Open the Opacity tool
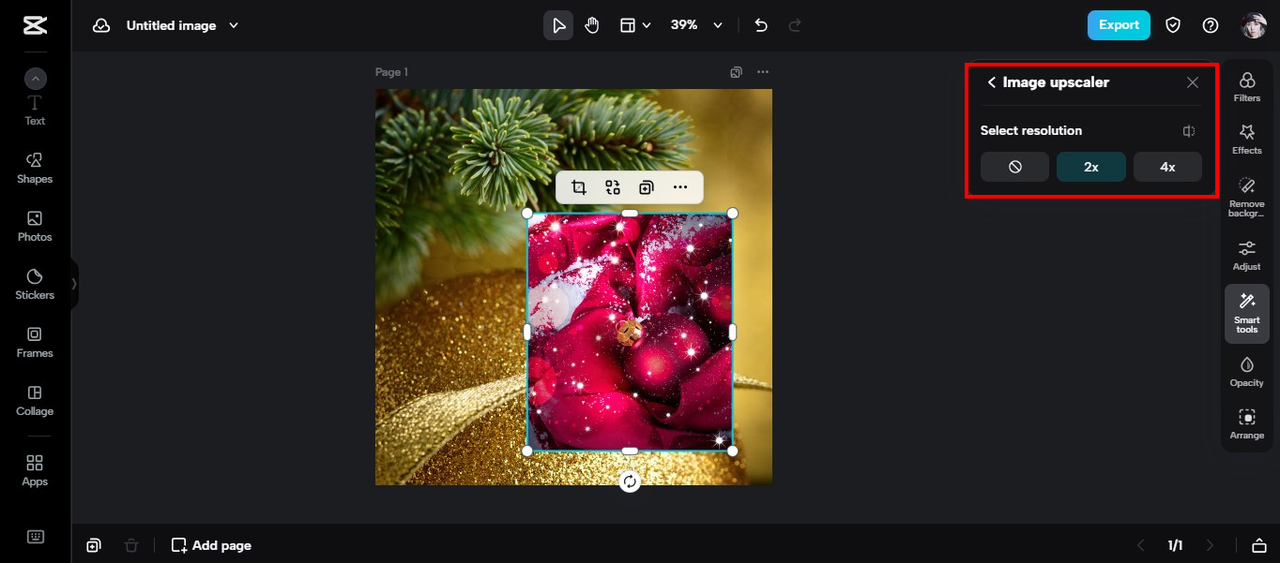The width and height of the screenshot is (1280, 563). [1247, 371]
